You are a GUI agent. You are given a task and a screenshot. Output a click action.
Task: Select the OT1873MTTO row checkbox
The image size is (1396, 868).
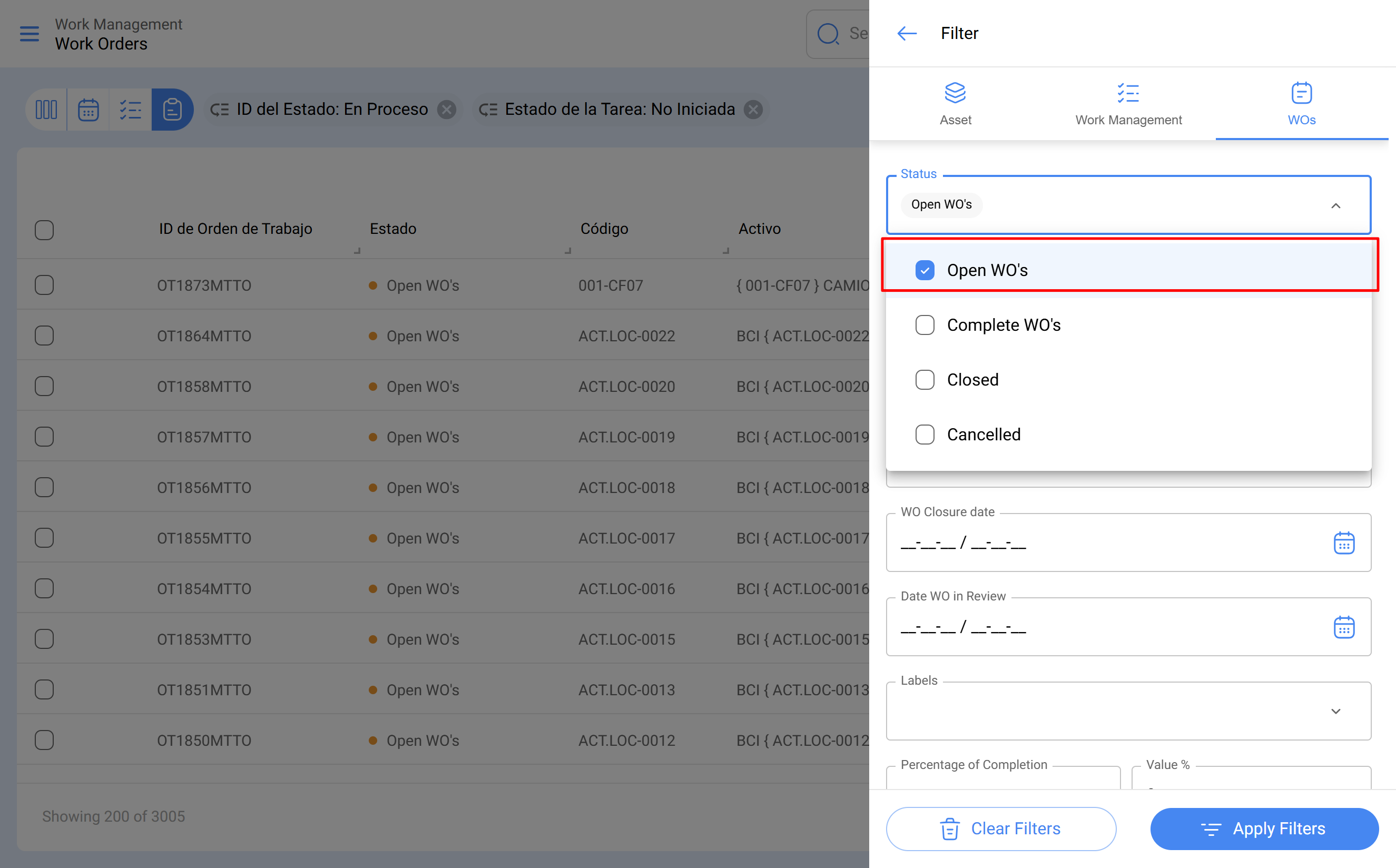[44, 285]
